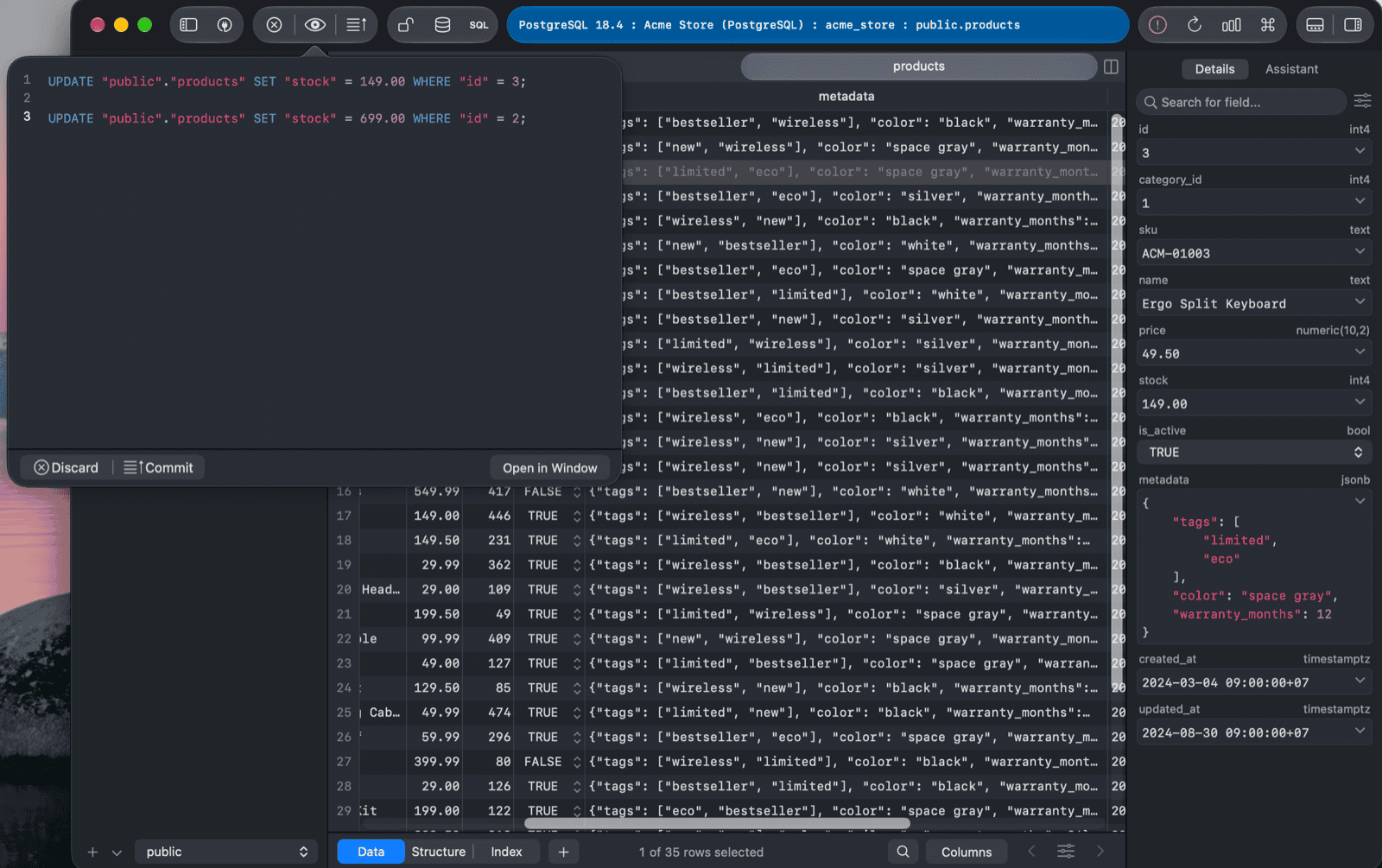
Task: Switch to the Assistant tab
Action: [1291, 69]
